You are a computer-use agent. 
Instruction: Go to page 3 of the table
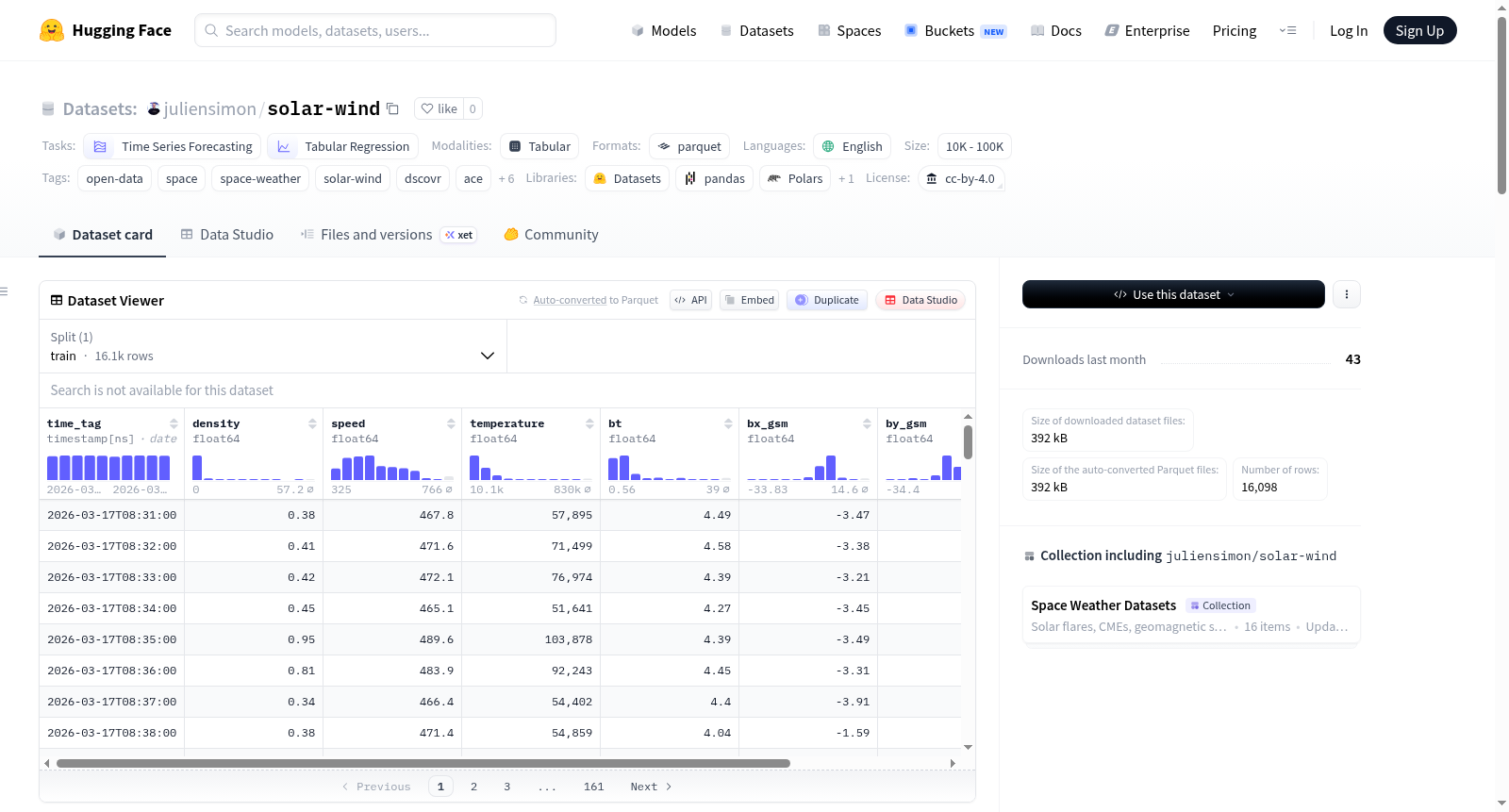pyautogui.click(x=507, y=787)
